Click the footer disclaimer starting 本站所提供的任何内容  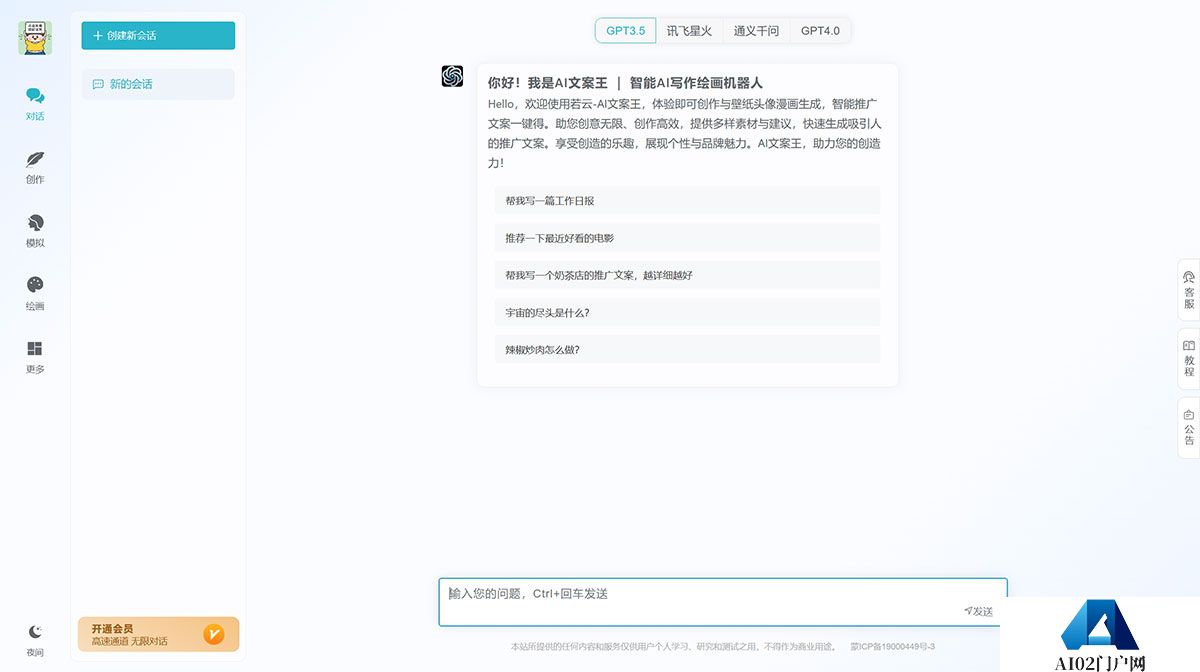(672, 647)
